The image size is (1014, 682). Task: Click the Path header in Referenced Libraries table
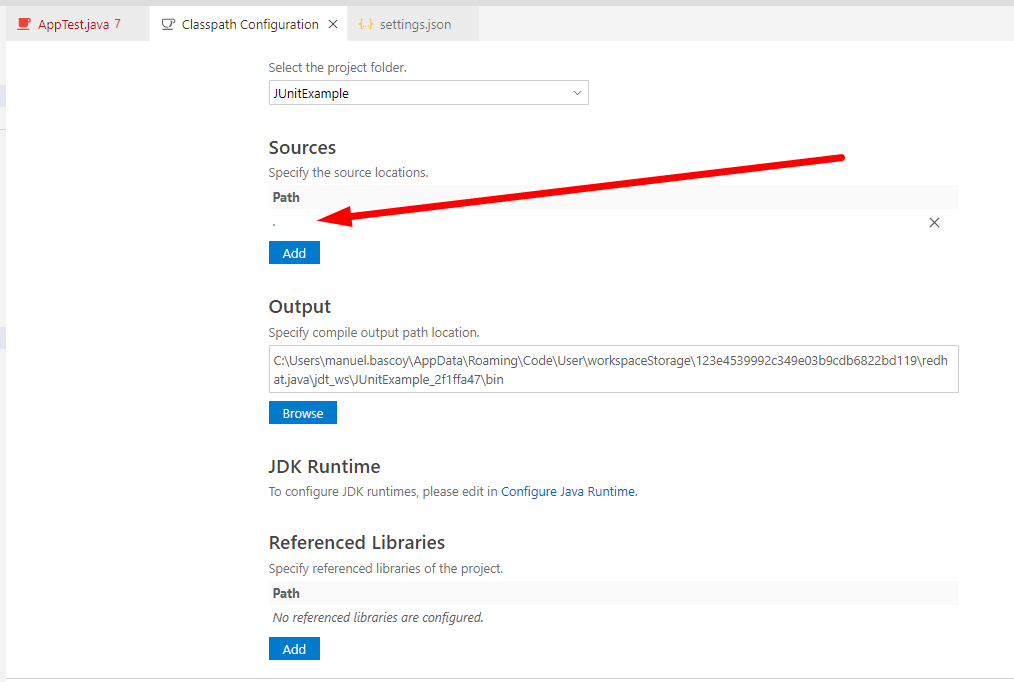coord(286,593)
